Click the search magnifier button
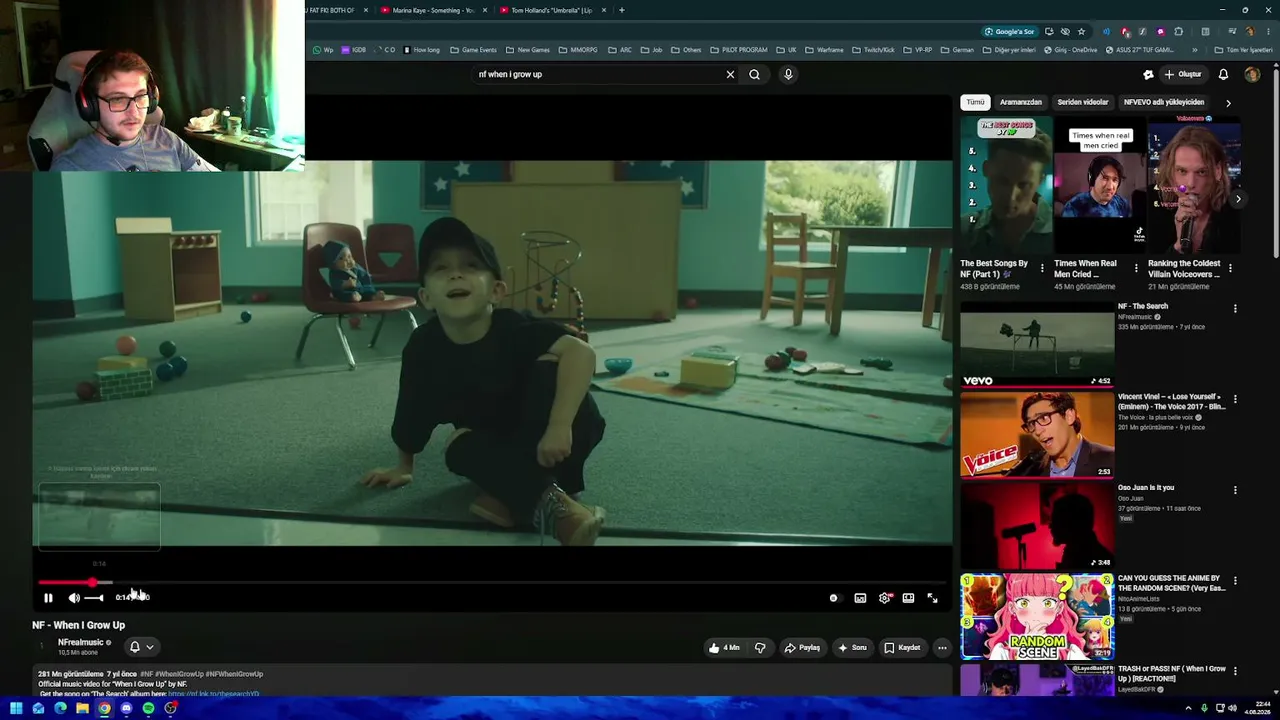Image resolution: width=1280 pixels, height=720 pixels. coord(755,74)
